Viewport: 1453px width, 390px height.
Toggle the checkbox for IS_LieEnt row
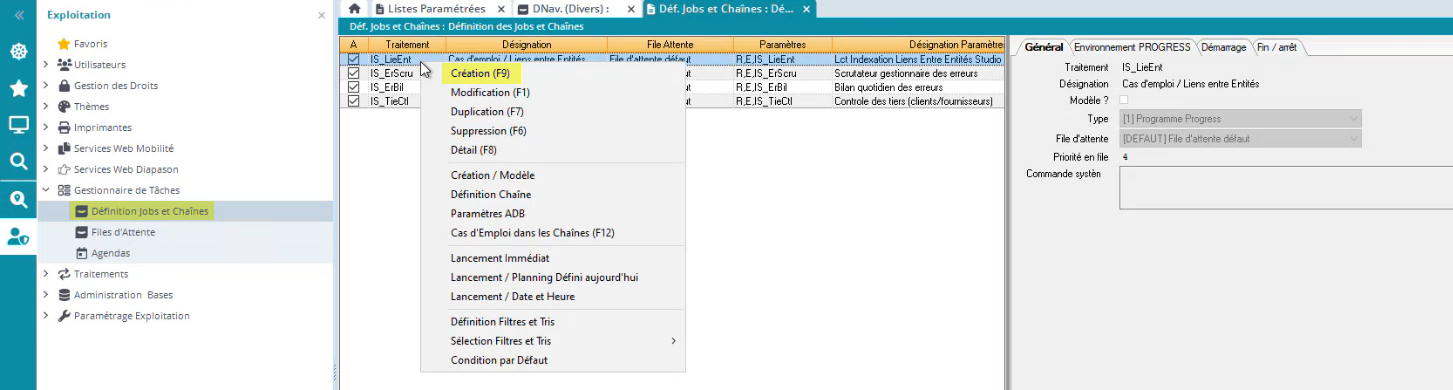pyautogui.click(x=353, y=60)
